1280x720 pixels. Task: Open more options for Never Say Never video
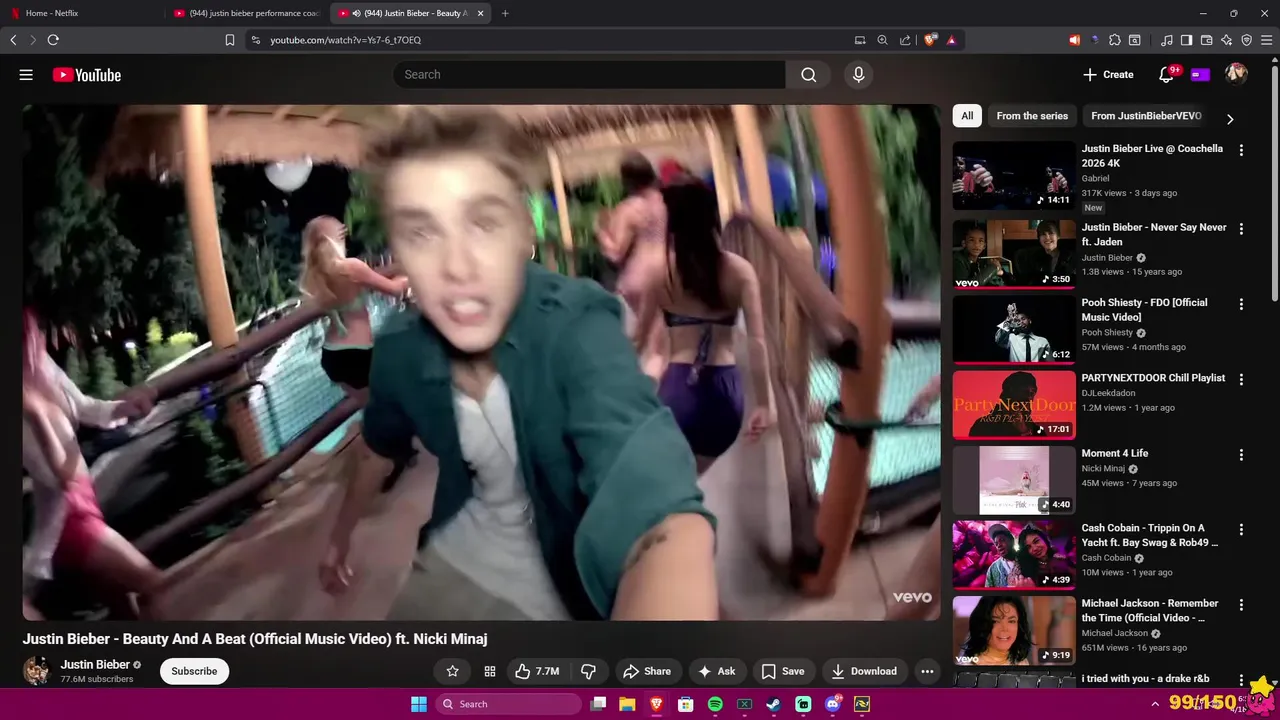[1241, 229]
